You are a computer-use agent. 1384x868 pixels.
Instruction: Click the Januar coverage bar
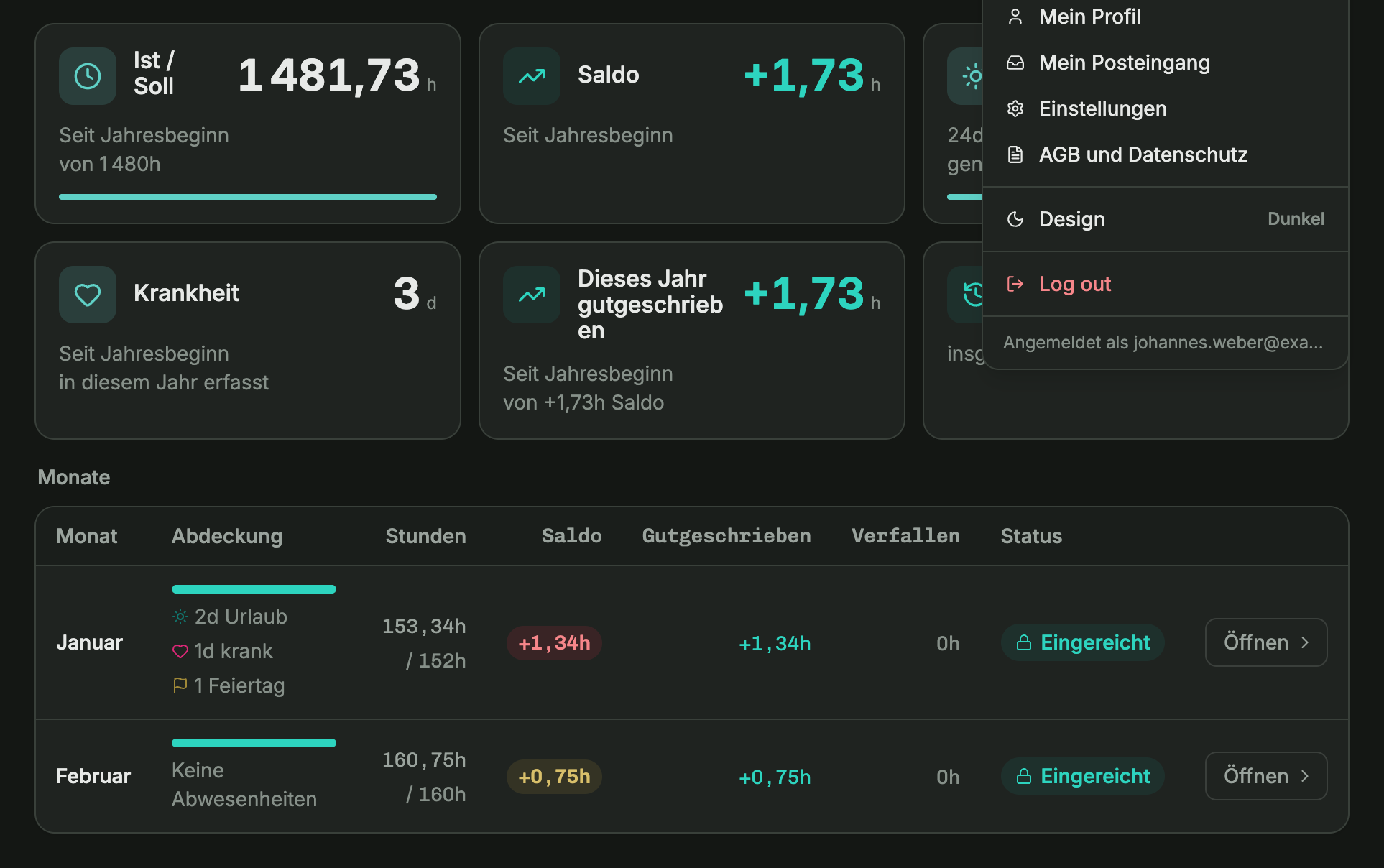pyautogui.click(x=254, y=589)
